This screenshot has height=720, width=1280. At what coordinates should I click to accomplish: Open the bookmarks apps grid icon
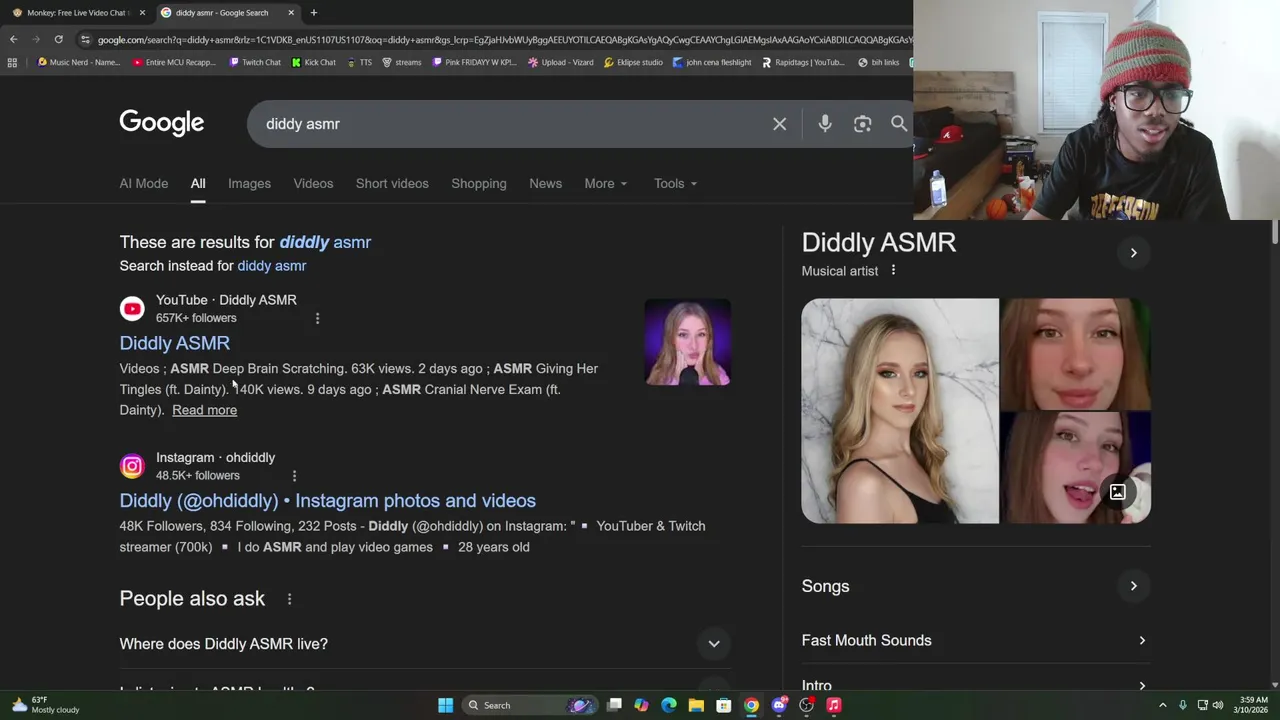tap(12, 62)
